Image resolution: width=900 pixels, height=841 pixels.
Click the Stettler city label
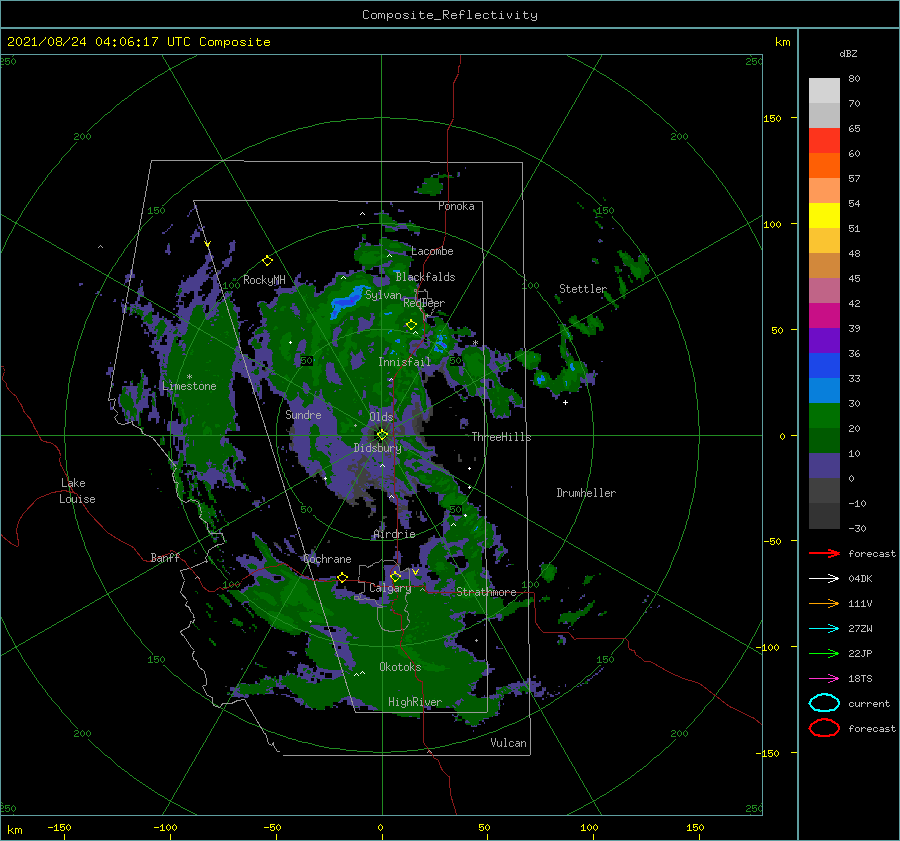pyautogui.click(x=583, y=289)
